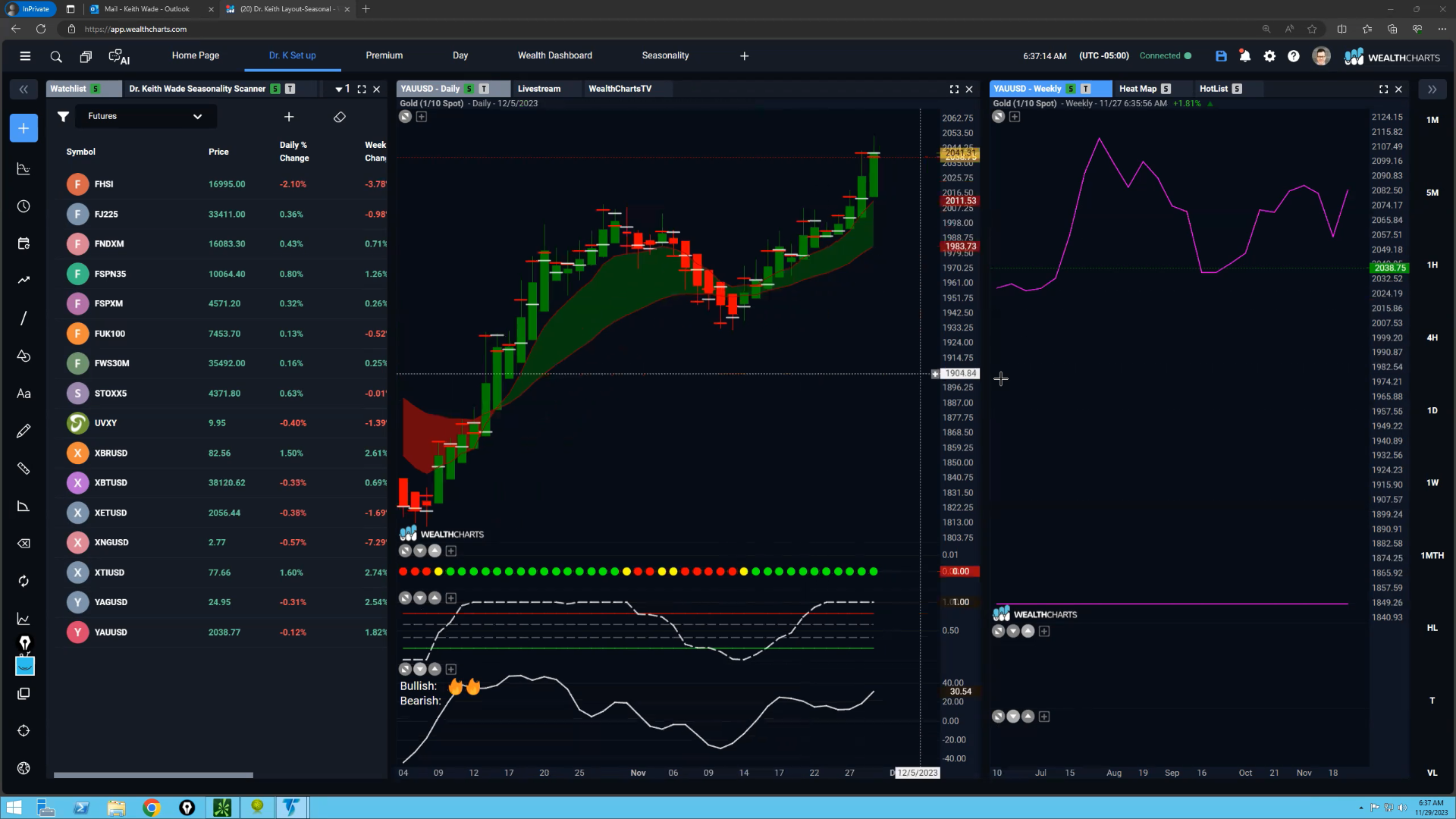
Task: Expand right panel with double chevron
Action: click(x=1432, y=89)
